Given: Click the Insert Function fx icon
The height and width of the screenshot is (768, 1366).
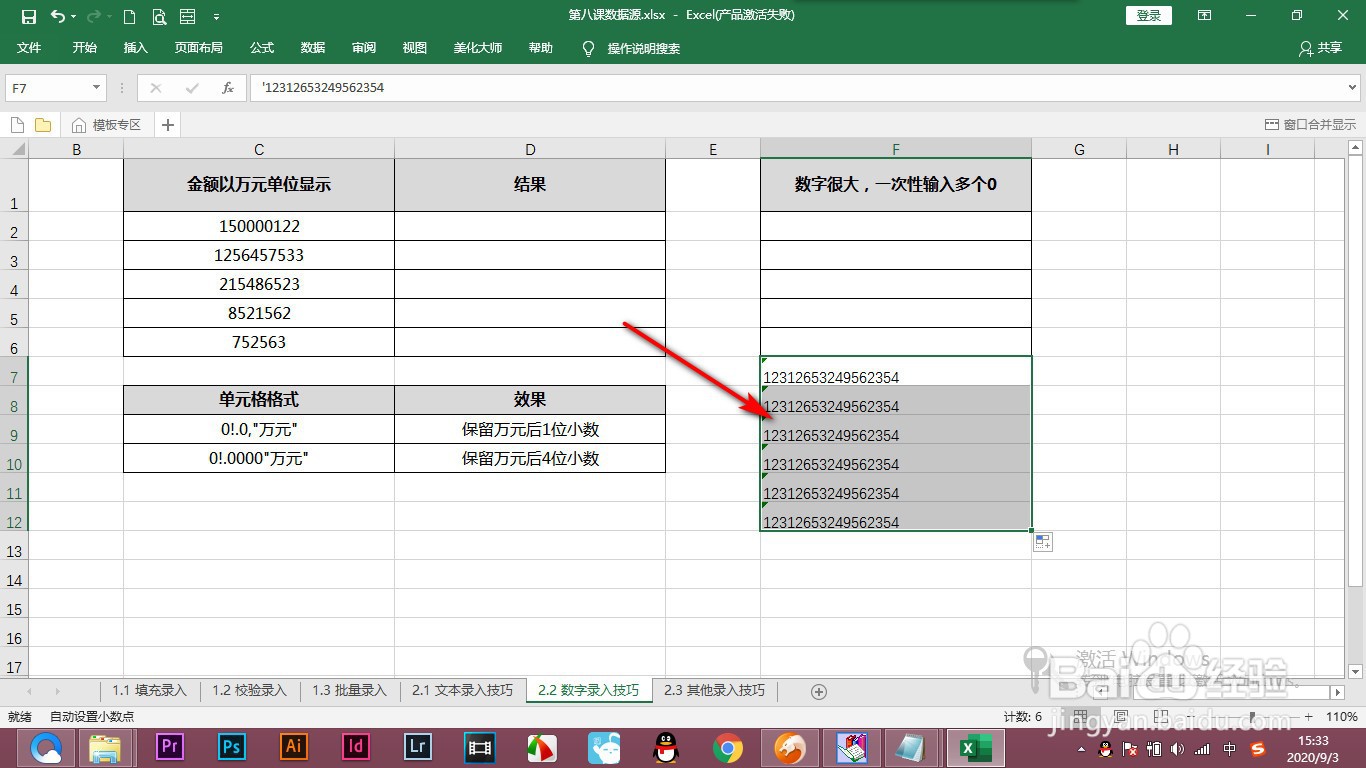Looking at the screenshot, I should [229, 87].
